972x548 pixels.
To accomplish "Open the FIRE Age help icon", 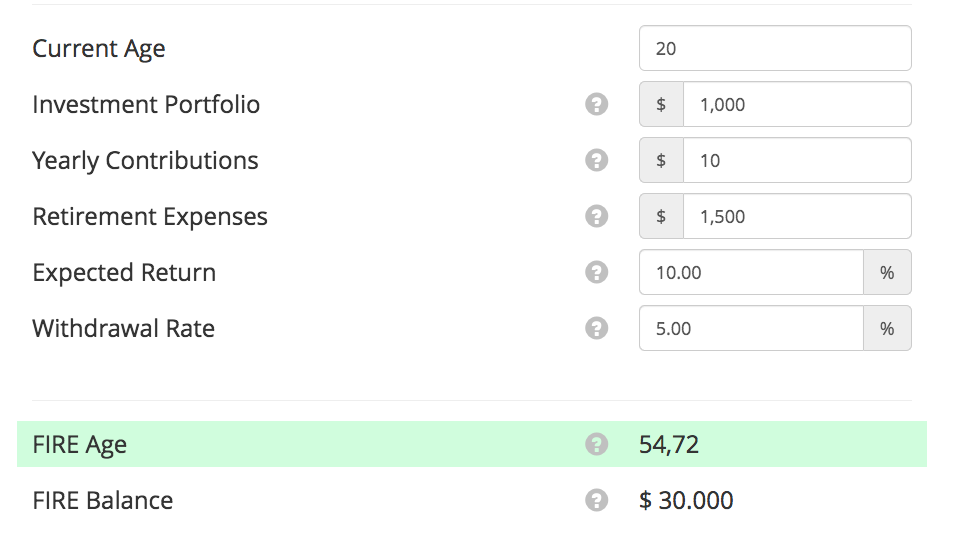I will pyautogui.click(x=597, y=444).
